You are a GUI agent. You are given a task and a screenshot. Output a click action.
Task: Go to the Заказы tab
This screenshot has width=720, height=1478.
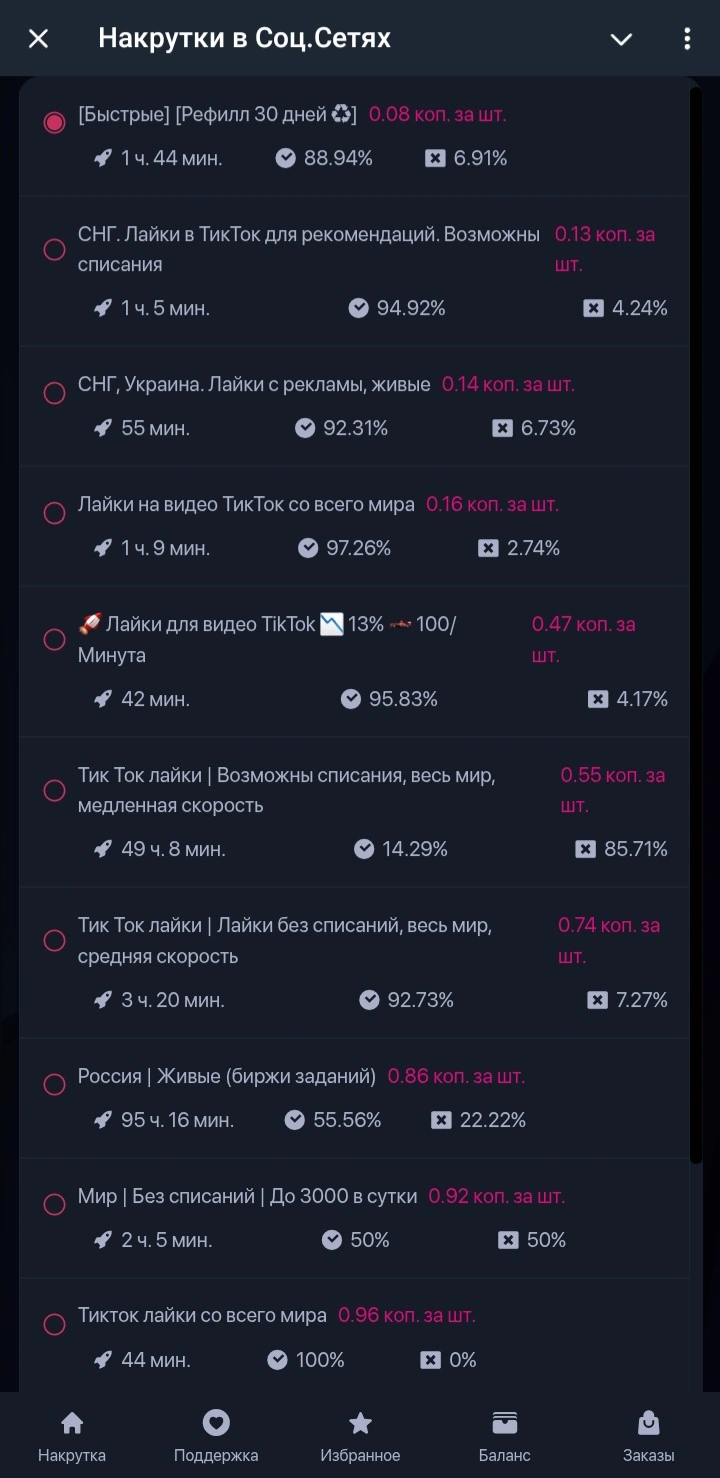pyautogui.click(x=648, y=1436)
